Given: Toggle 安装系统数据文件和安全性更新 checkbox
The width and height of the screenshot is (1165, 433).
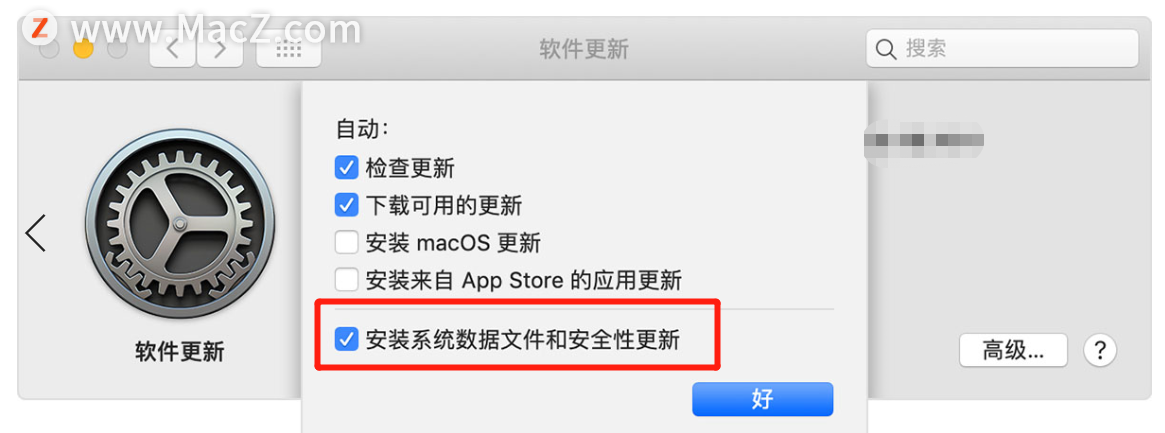Looking at the screenshot, I should click(x=346, y=340).
